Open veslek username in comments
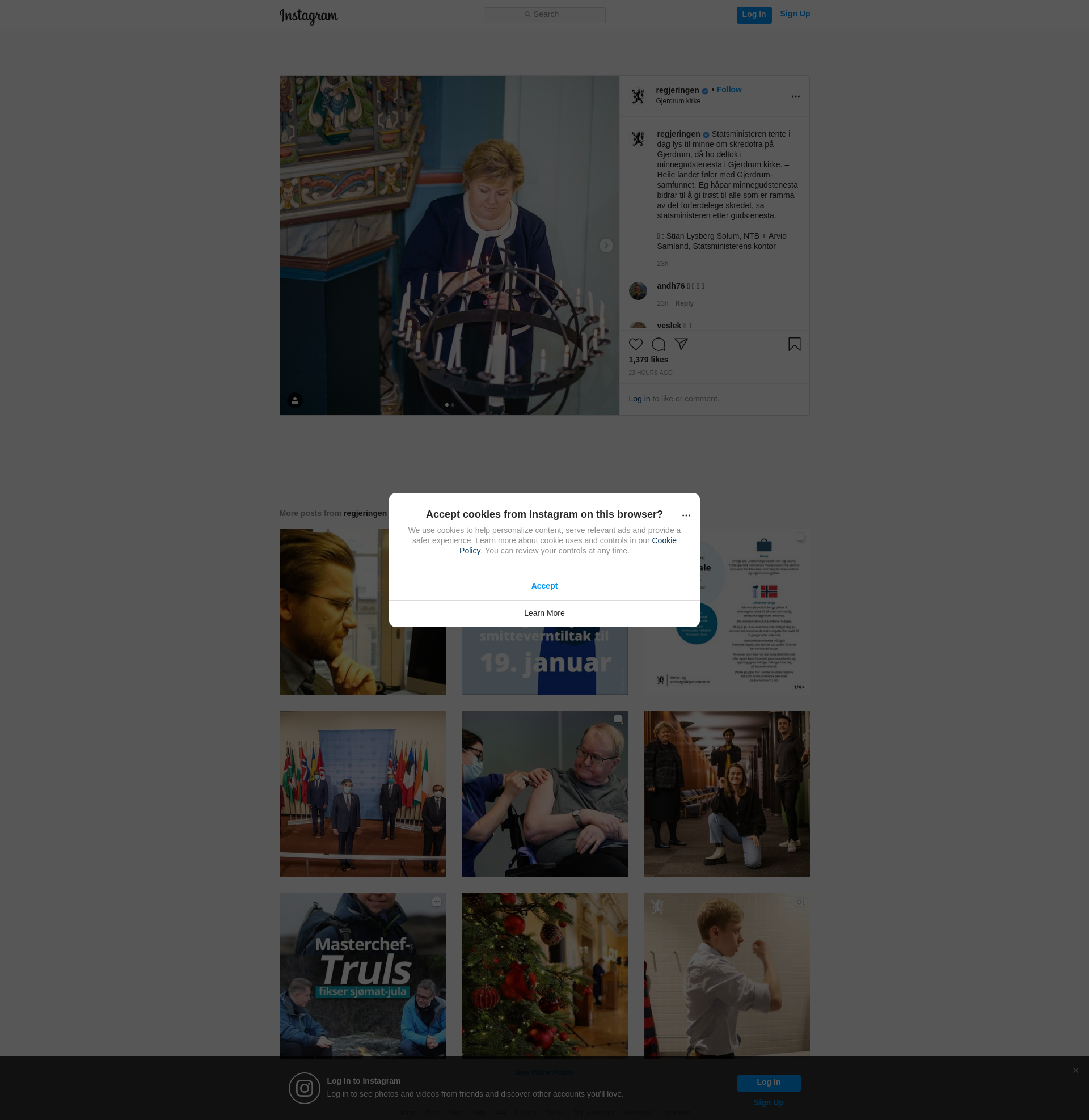 point(669,326)
